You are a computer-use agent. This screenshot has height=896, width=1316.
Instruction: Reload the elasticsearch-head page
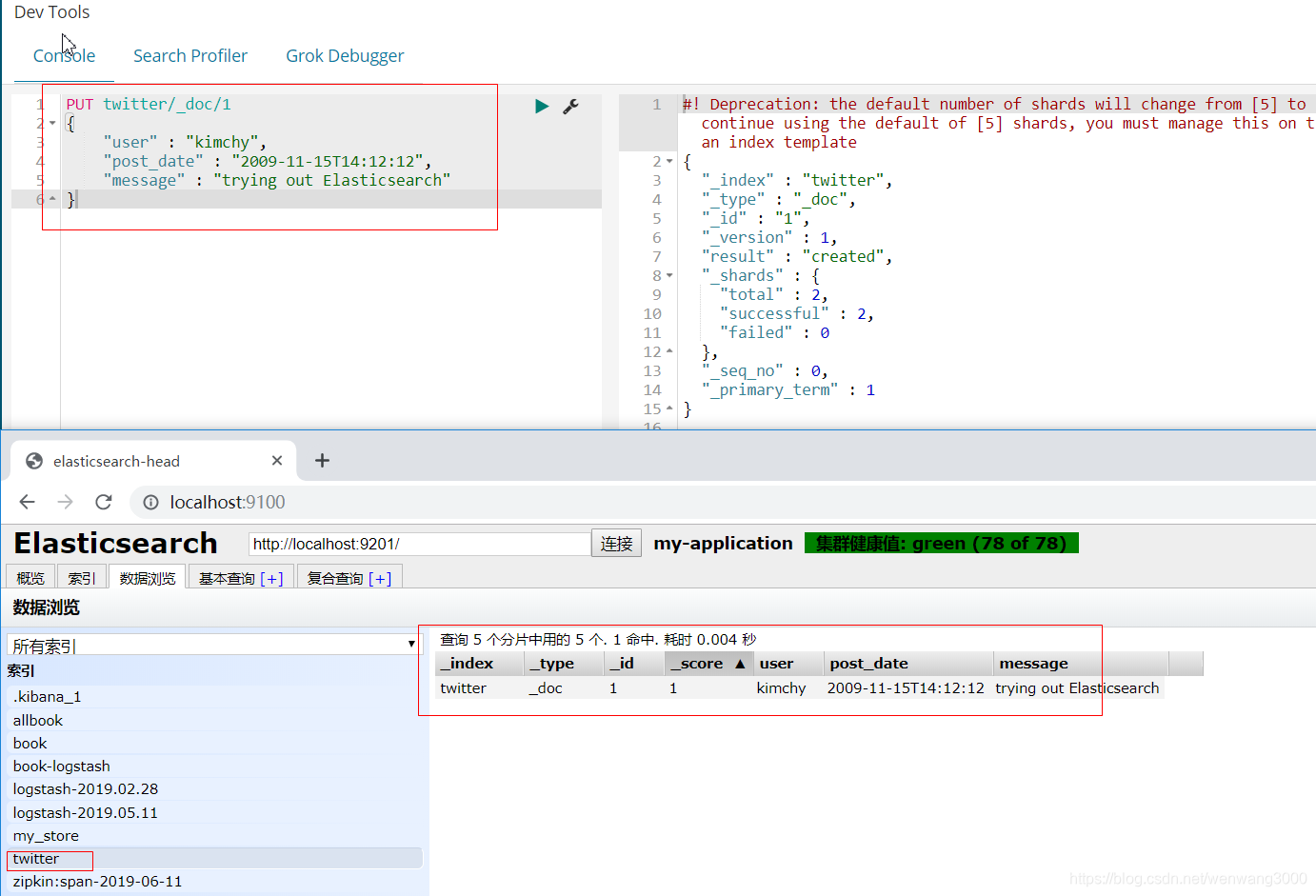click(x=104, y=502)
